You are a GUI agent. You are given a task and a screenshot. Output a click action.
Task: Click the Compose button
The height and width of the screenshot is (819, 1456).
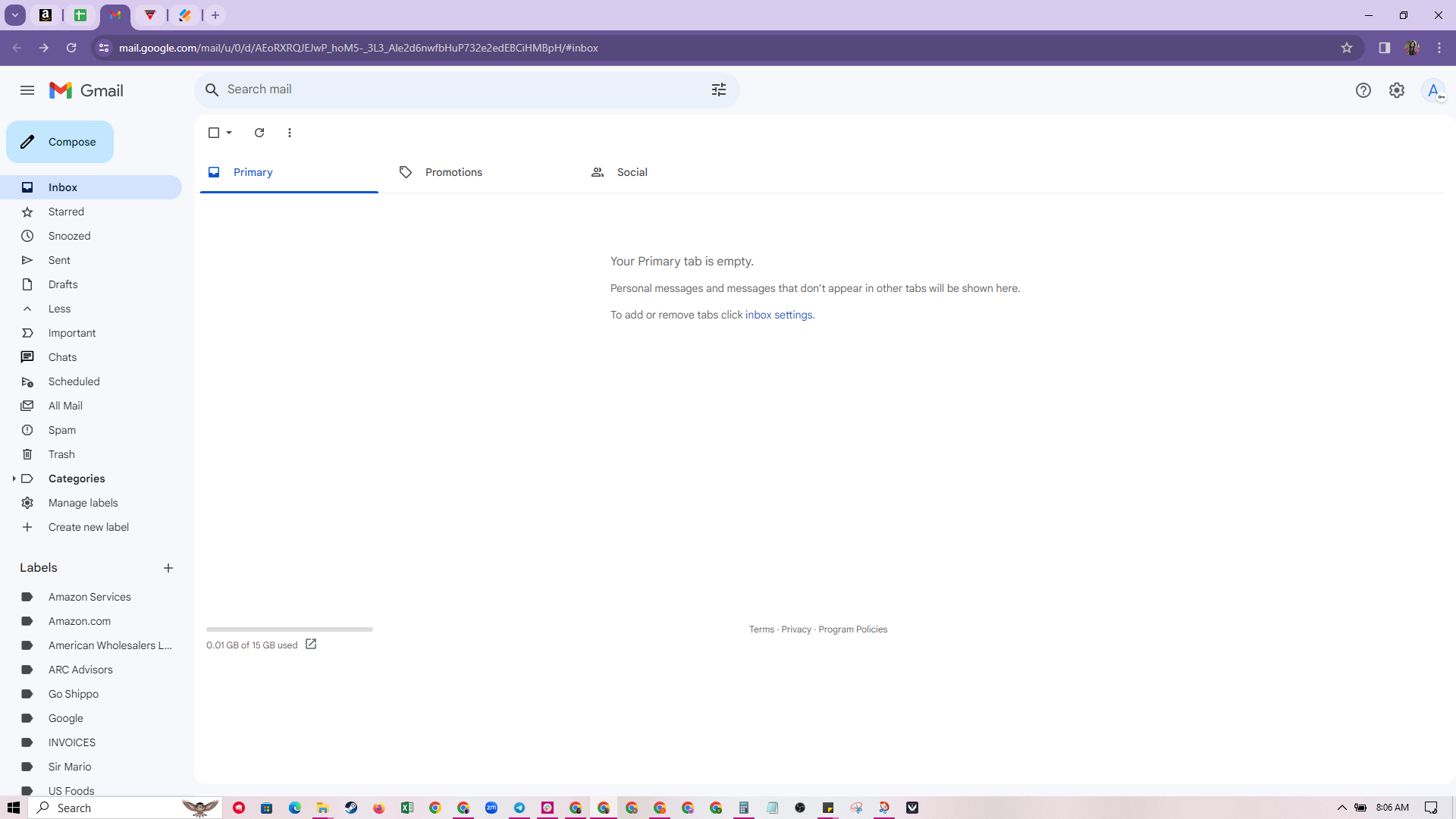(60, 142)
